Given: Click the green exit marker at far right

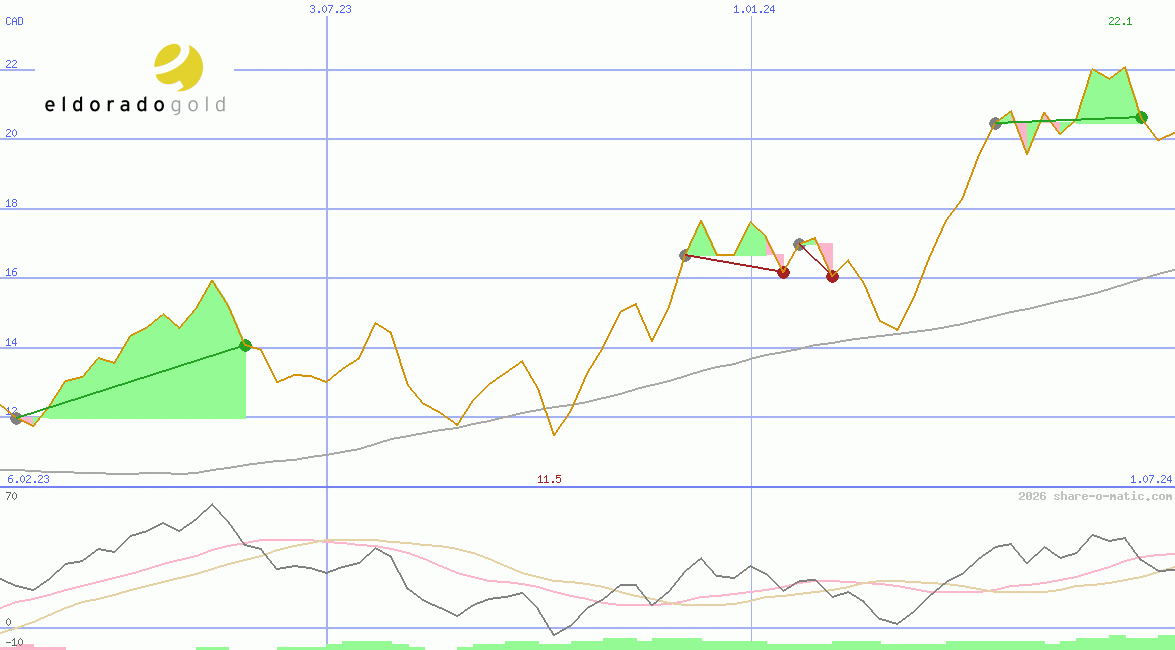Looking at the screenshot, I should point(1141,117).
